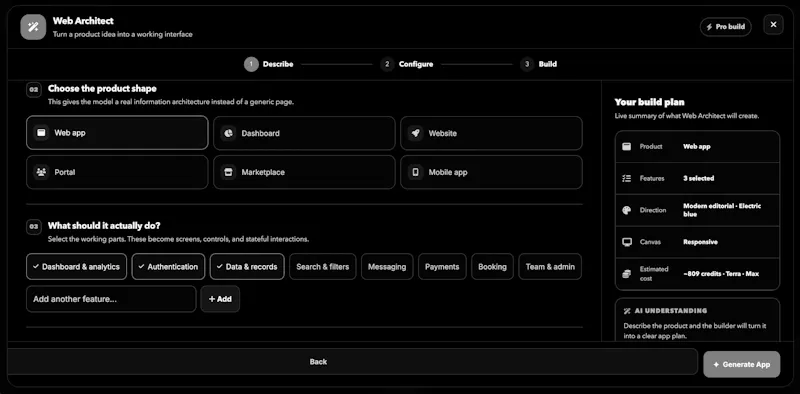Click the + Add feature button
The width and height of the screenshot is (800, 394).
(x=220, y=299)
